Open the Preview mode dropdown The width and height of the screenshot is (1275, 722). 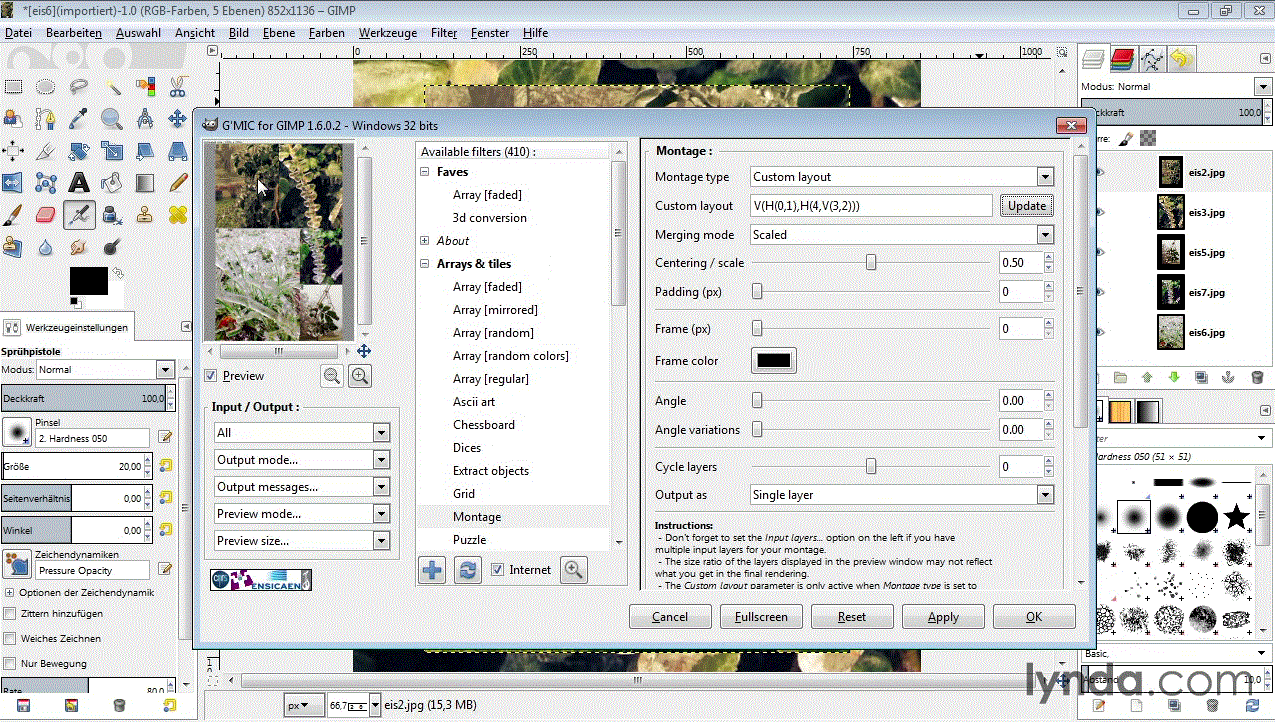pos(302,514)
